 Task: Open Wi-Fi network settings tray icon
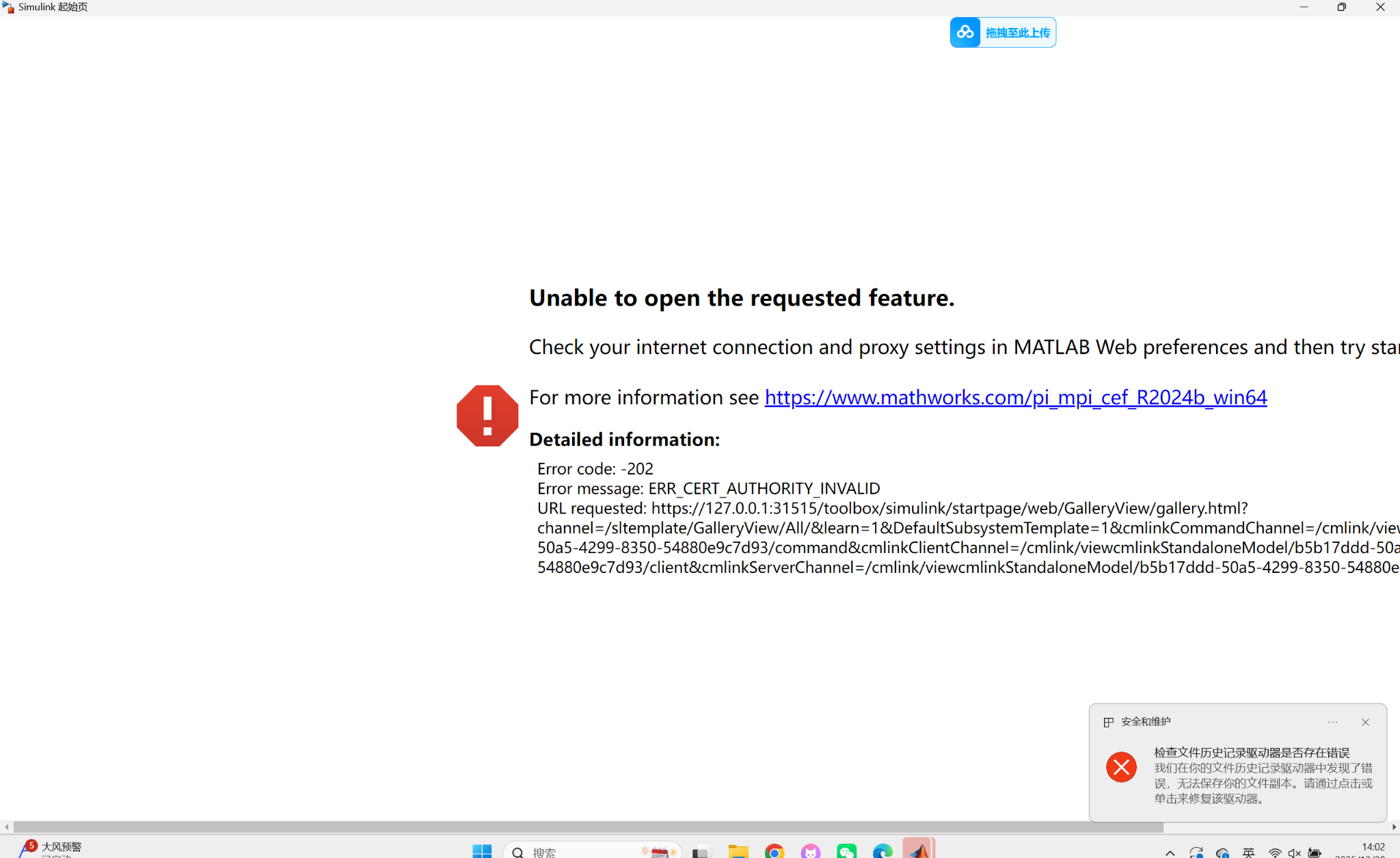coord(1274,853)
